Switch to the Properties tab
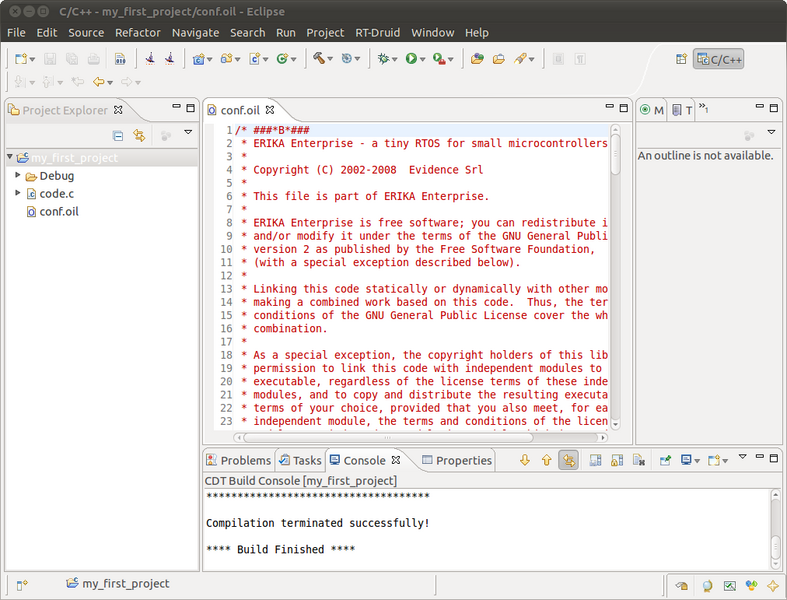This screenshot has width=787, height=600. pyautogui.click(x=457, y=460)
